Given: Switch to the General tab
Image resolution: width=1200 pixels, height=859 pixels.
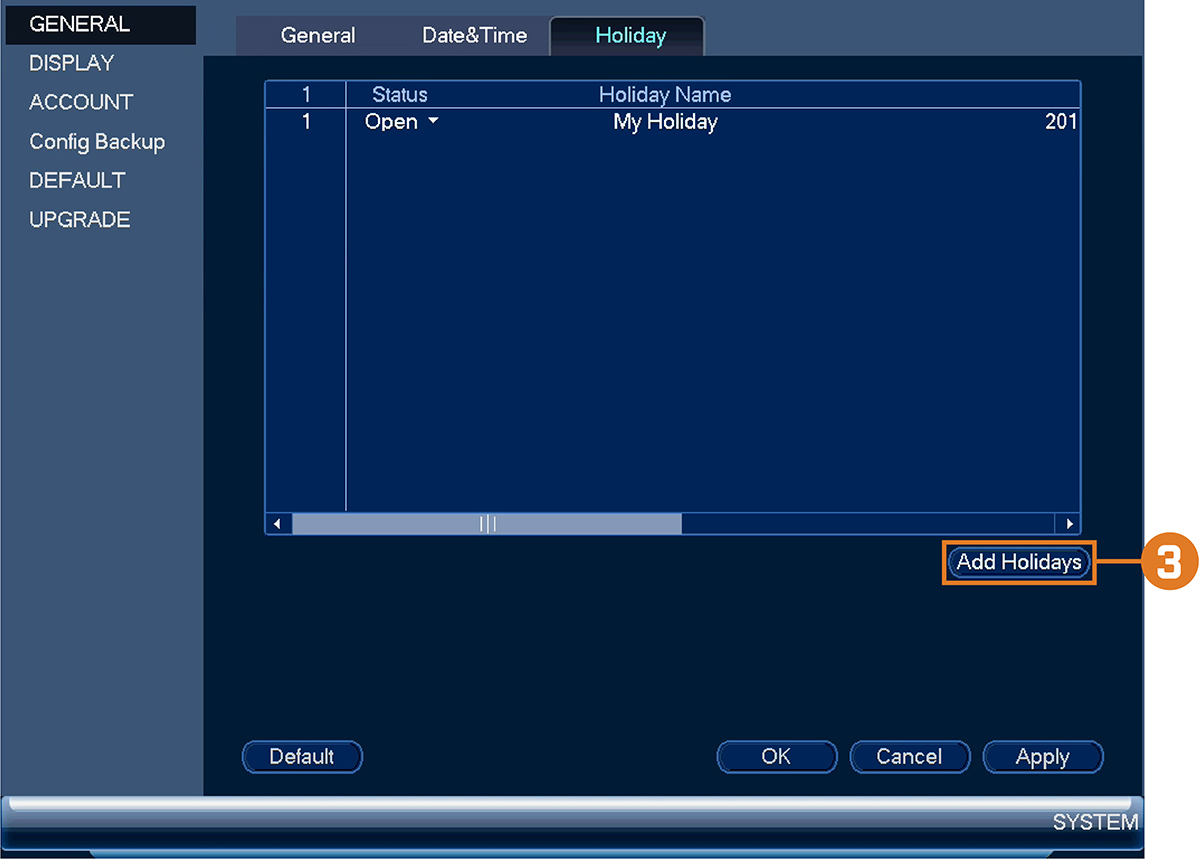Looking at the screenshot, I should click(x=318, y=36).
